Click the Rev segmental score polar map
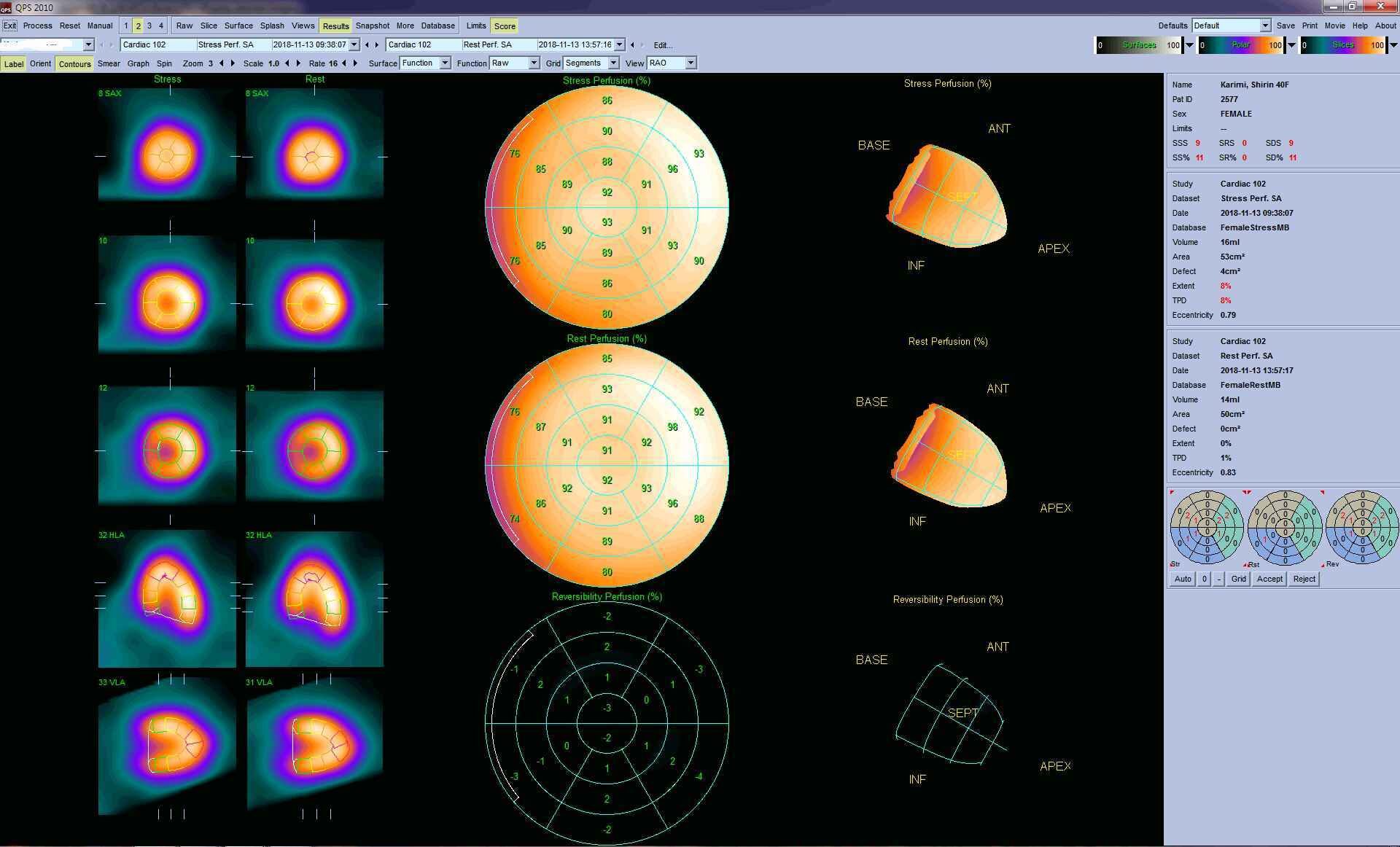This screenshot has width=1400, height=847. [1362, 528]
